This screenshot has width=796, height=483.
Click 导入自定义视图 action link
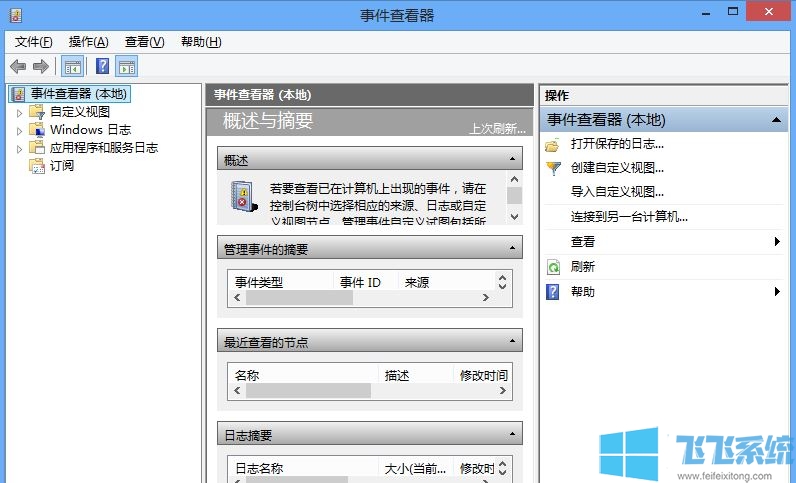(x=616, y=192)
